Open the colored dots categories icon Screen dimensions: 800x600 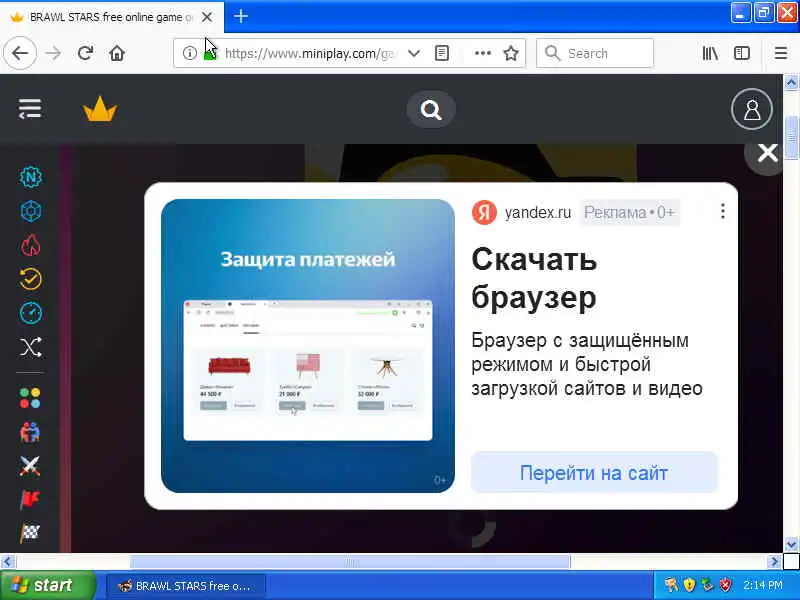point(30,398)
